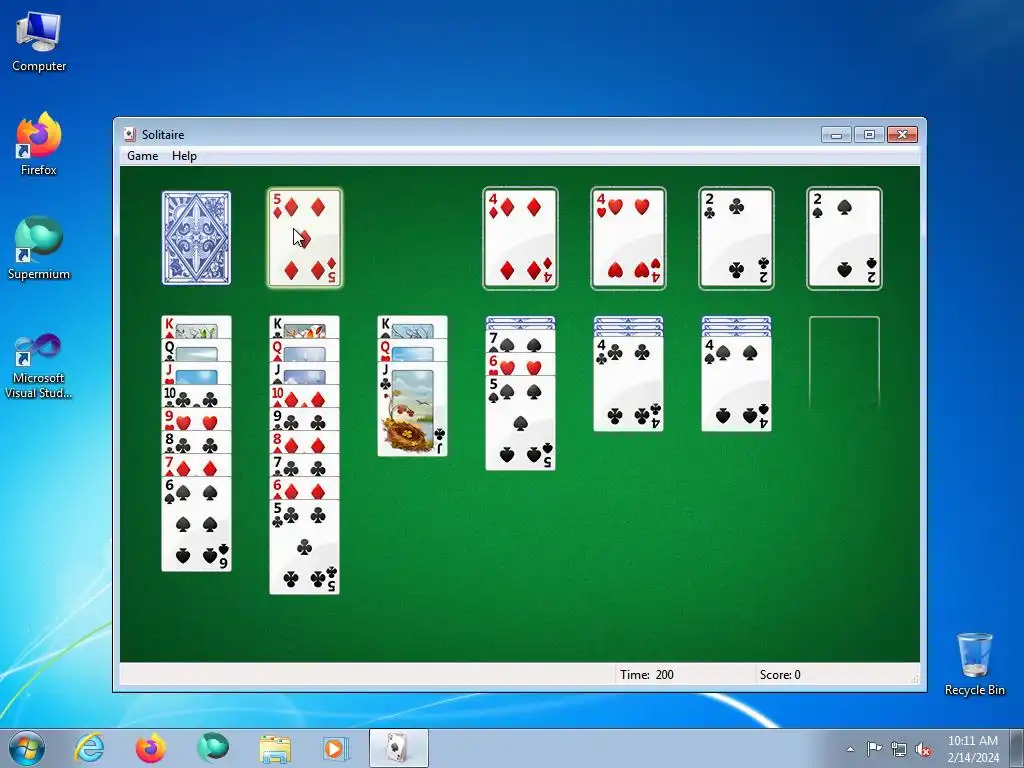Select the 4 of spades in sixth column
This screenshot has width=1024, height=768.
[x=737, y=384]
